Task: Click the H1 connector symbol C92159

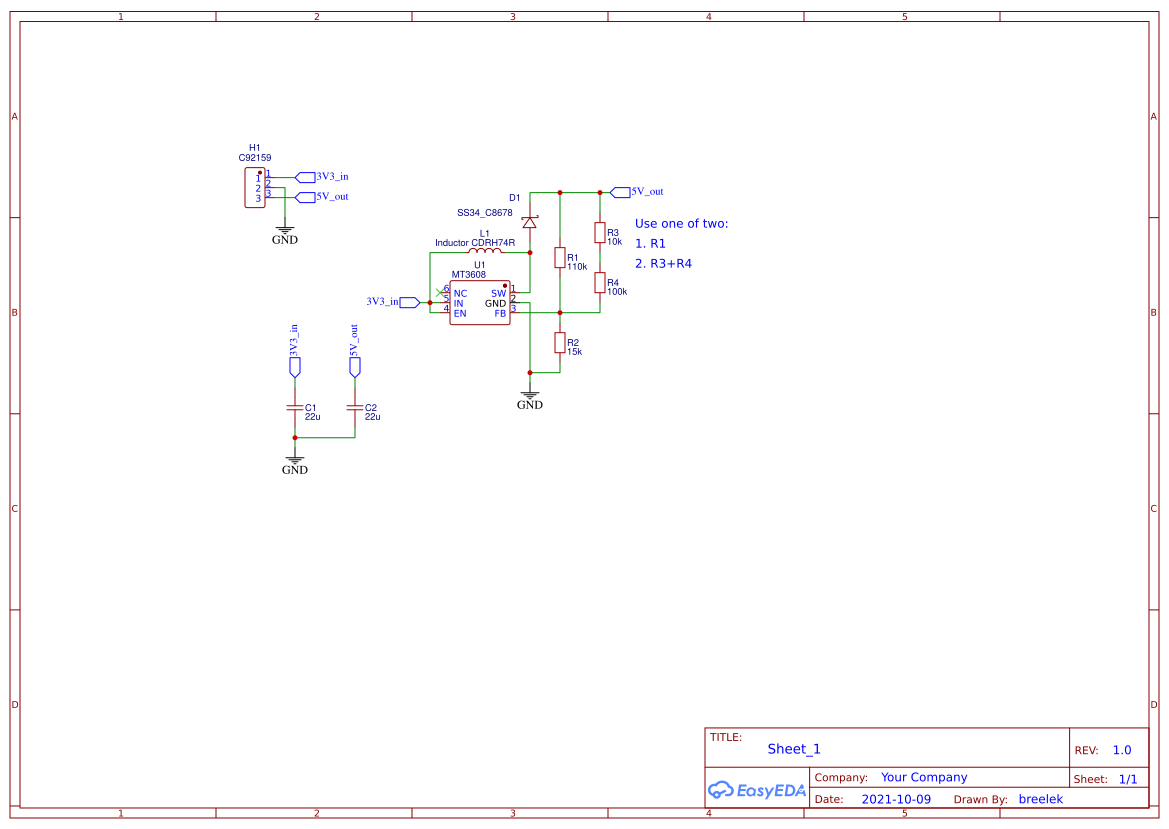Action: 253,187
